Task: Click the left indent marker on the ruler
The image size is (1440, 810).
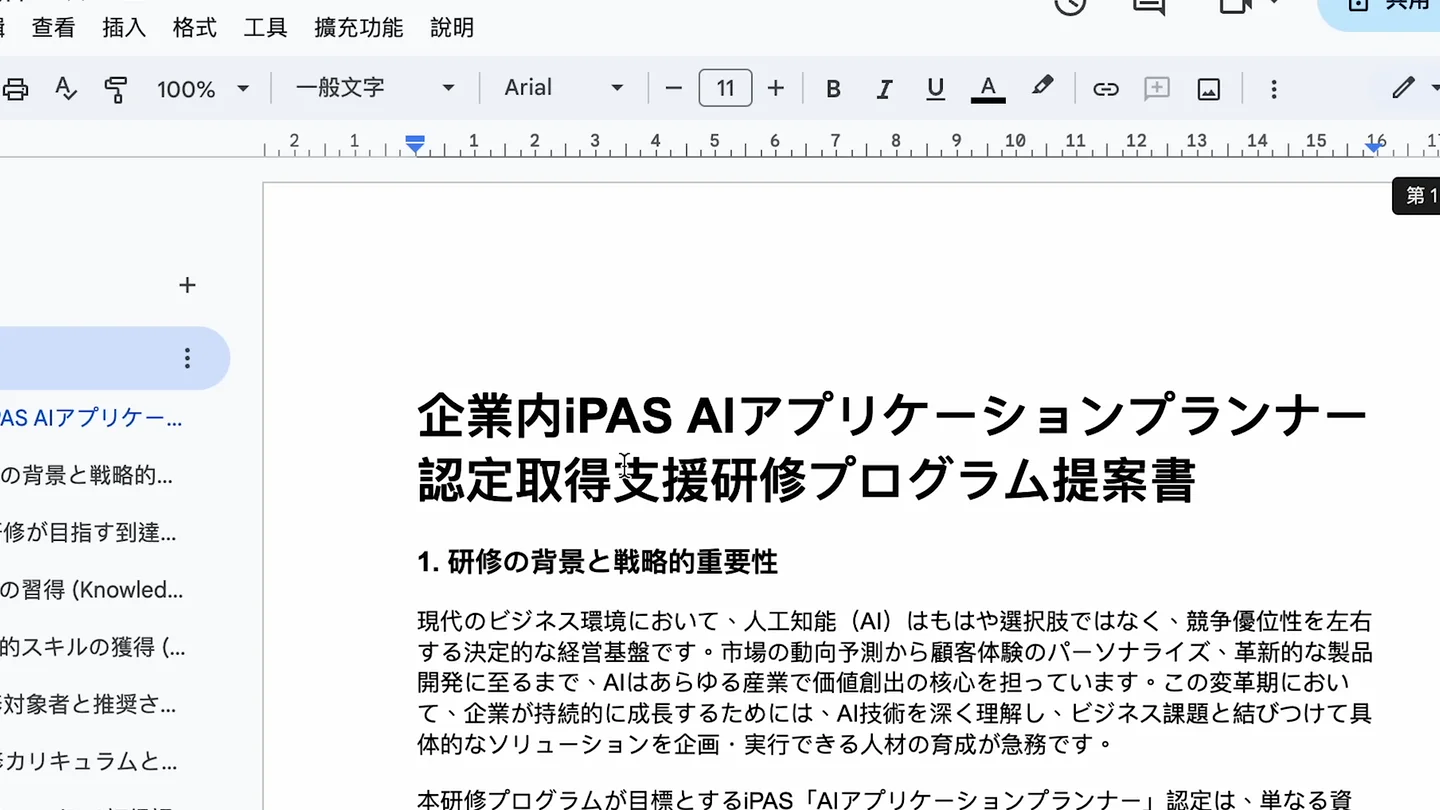Action: point(415,144)
